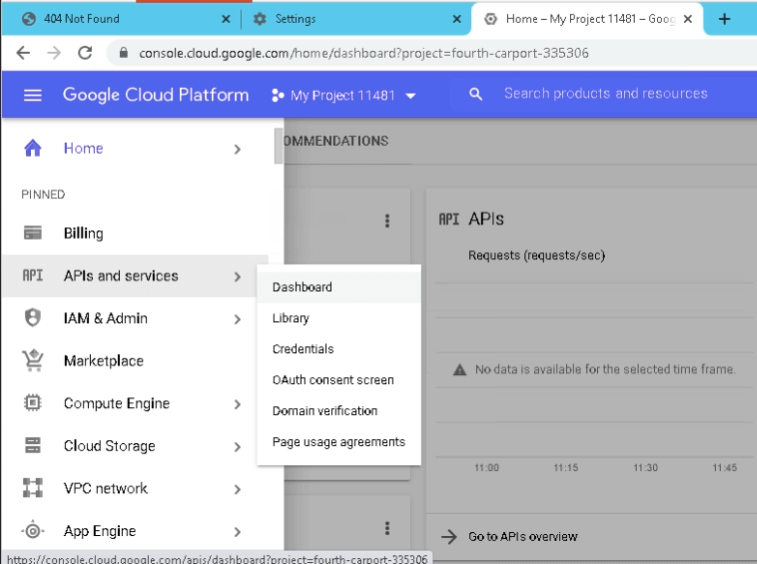757x564 pixels.
Task: Click the sidebar scrollbar thumb
Action: tap(278, 146)
